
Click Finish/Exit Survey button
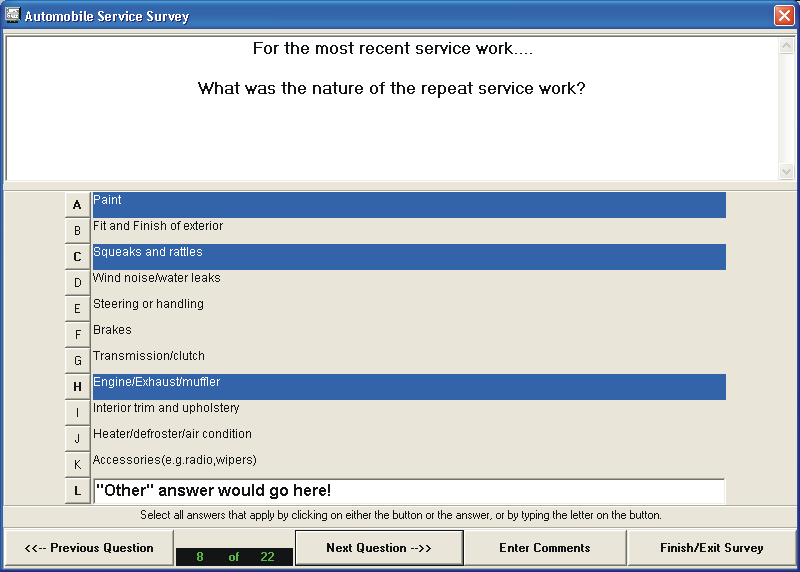(x=712, y=548)
